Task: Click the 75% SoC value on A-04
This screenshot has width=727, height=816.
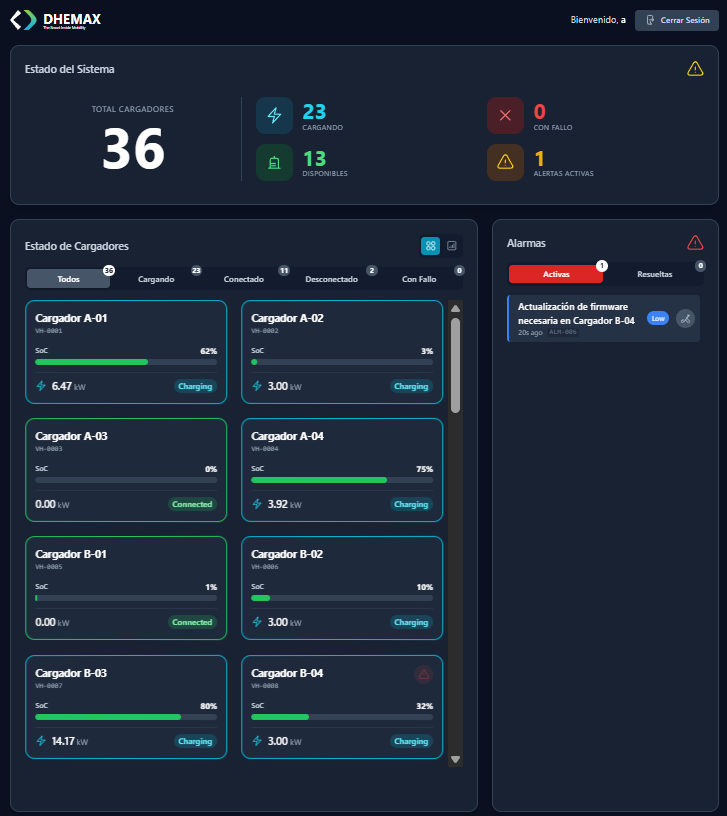Action: (425, 469)
